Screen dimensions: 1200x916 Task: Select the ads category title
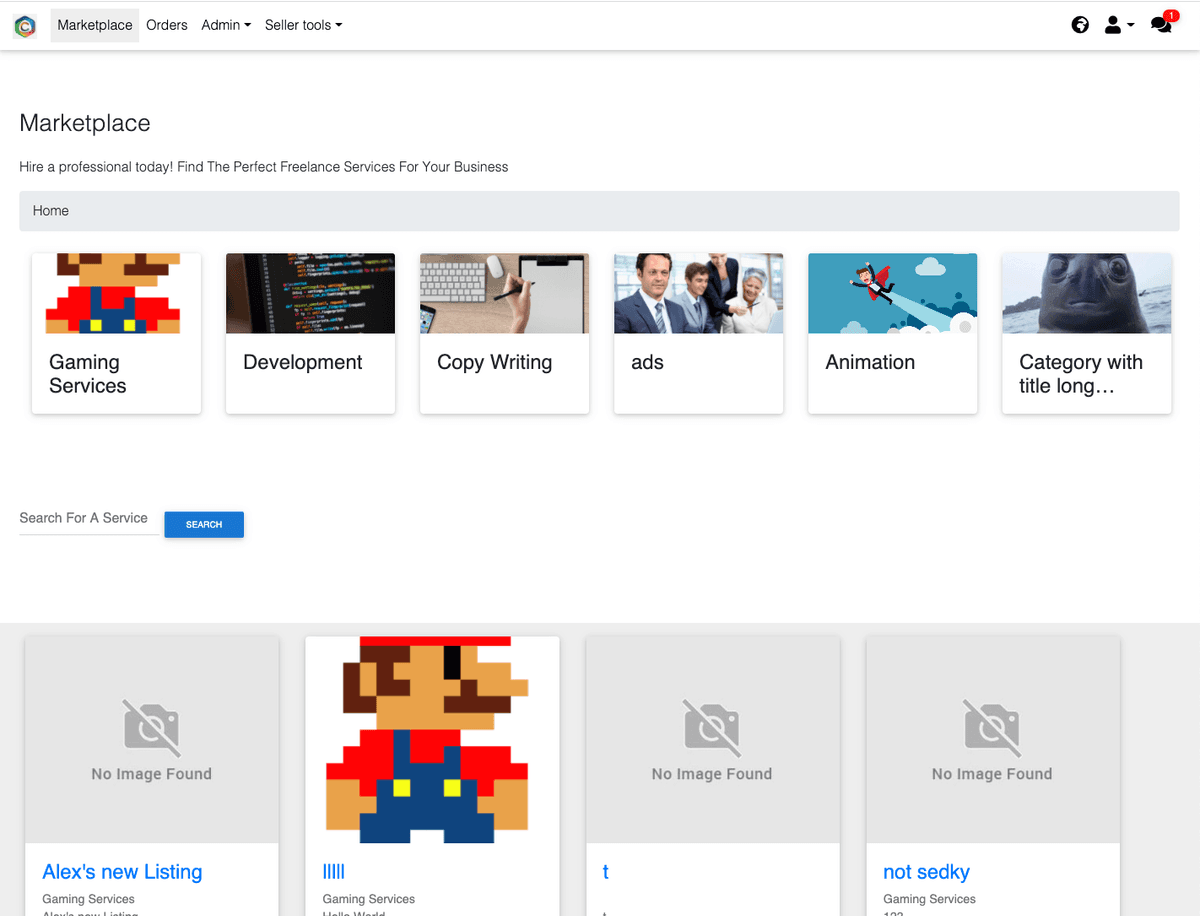tap(647, 362)
